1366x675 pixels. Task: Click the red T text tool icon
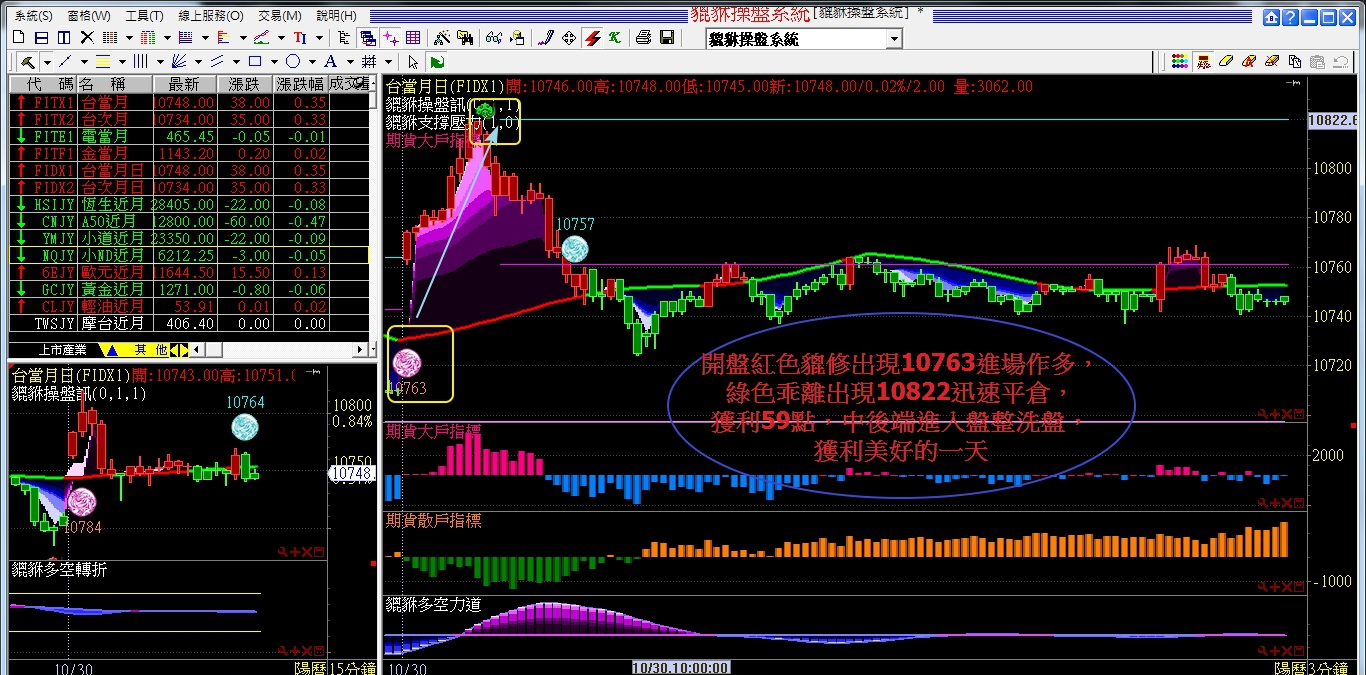click(299, 37)
